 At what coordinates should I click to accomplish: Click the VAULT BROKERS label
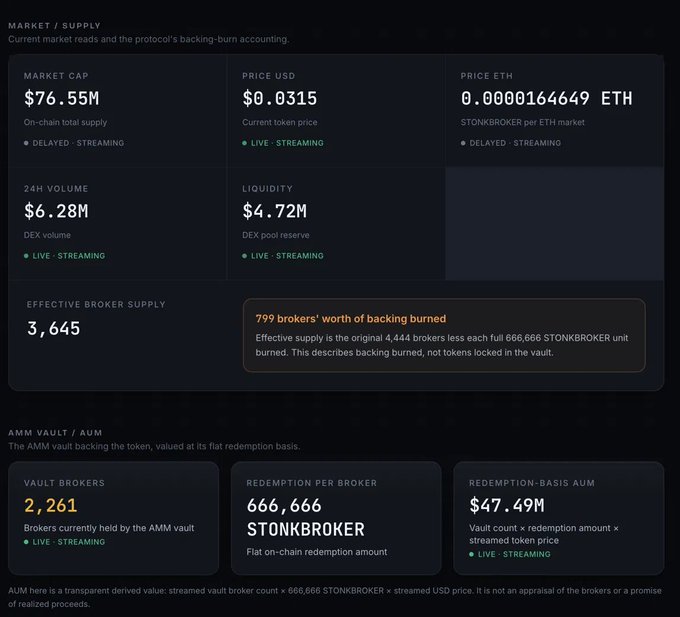pyautogui.click(x=64, y=483)
